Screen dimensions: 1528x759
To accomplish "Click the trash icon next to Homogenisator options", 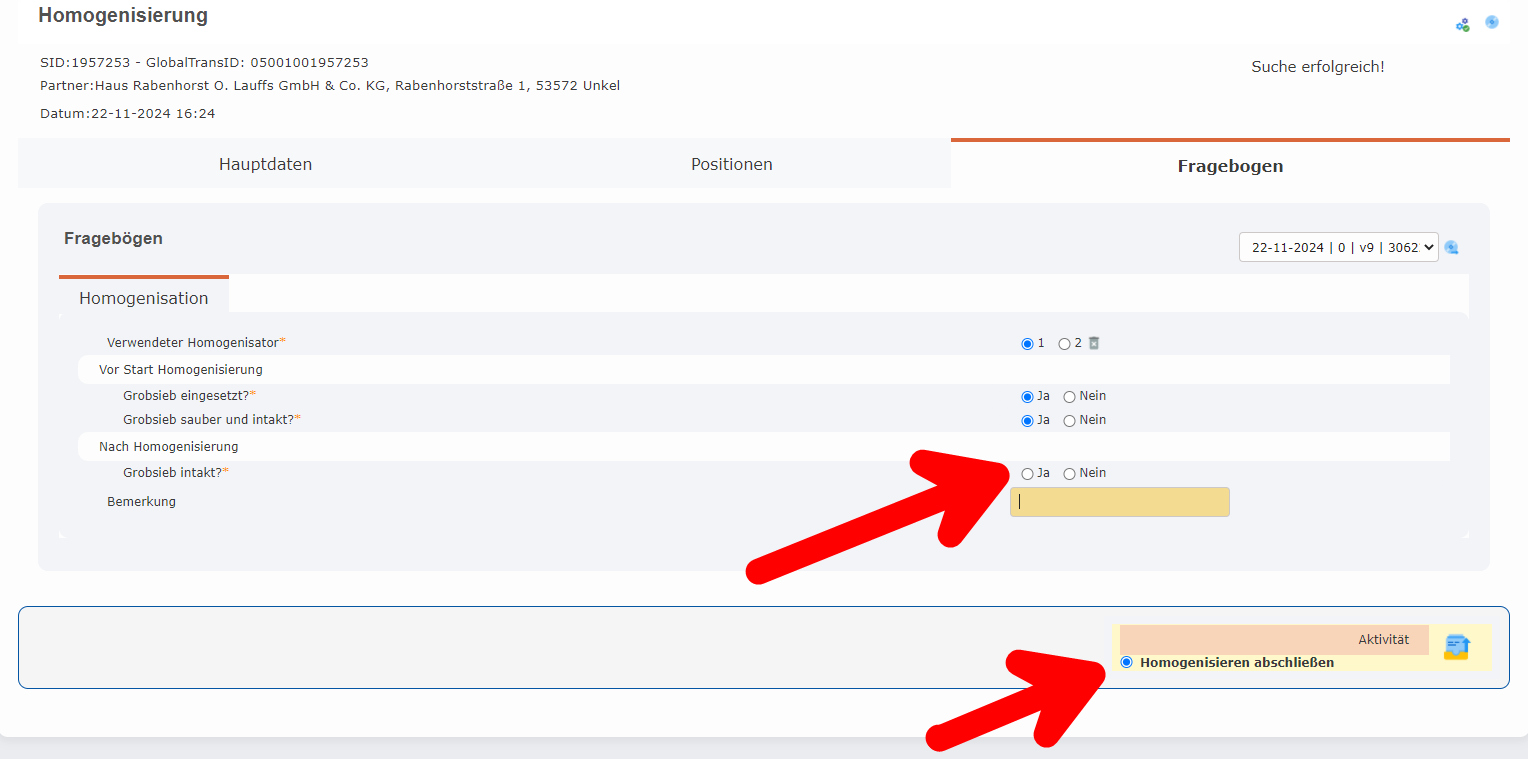I will coord(1094,343).
